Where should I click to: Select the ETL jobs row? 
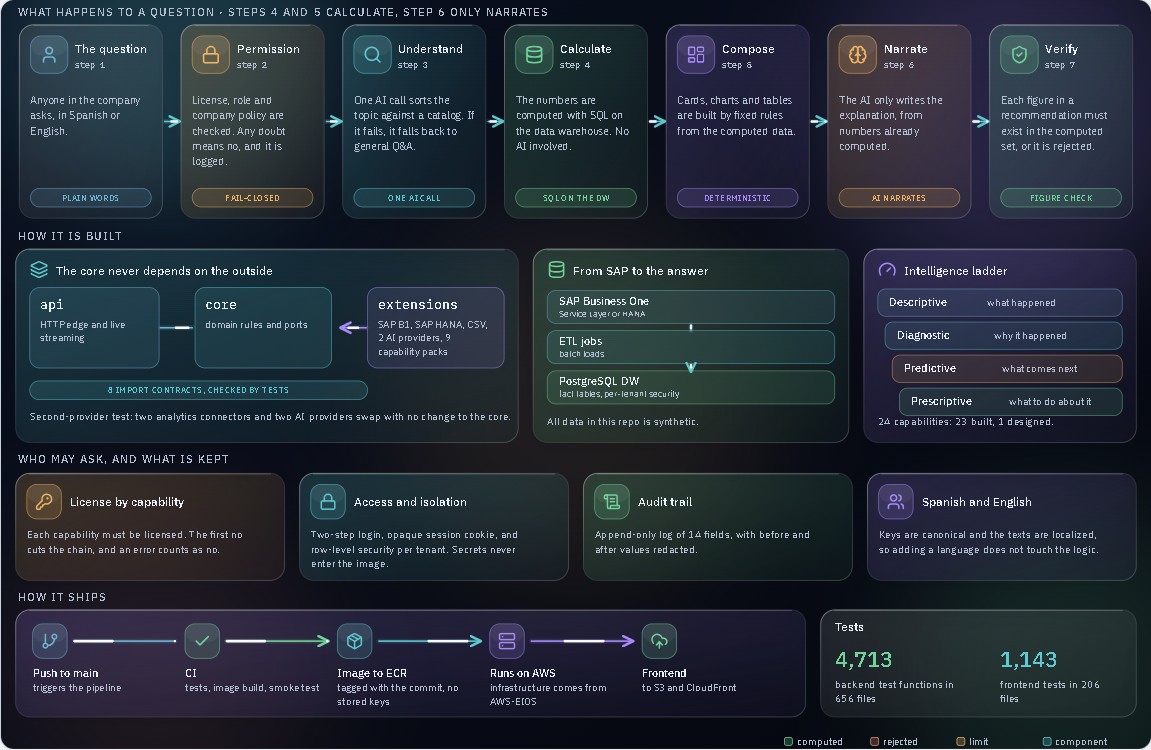691,347
